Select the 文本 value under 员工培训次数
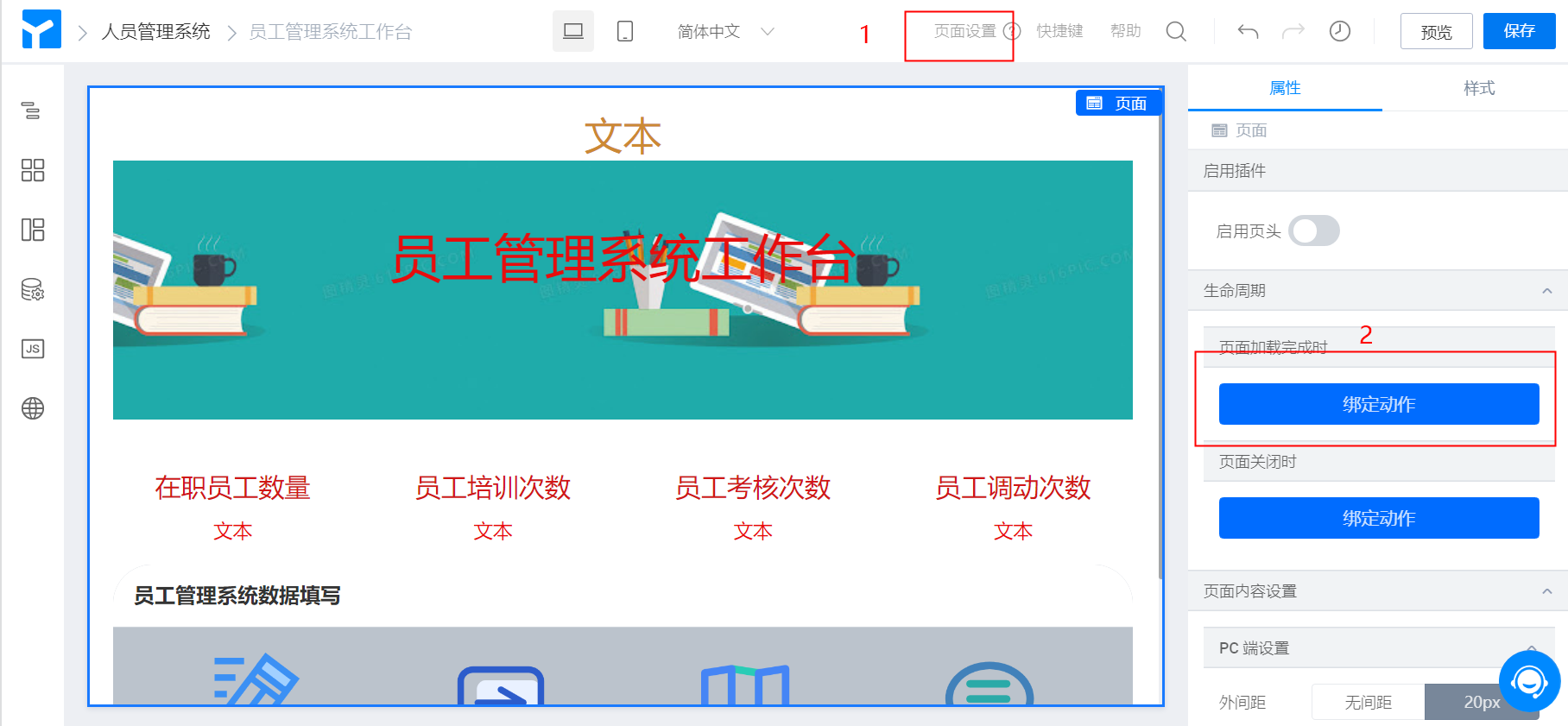Image resolution: width=1568 pixels, height=726 pixels. coord(493,531)
